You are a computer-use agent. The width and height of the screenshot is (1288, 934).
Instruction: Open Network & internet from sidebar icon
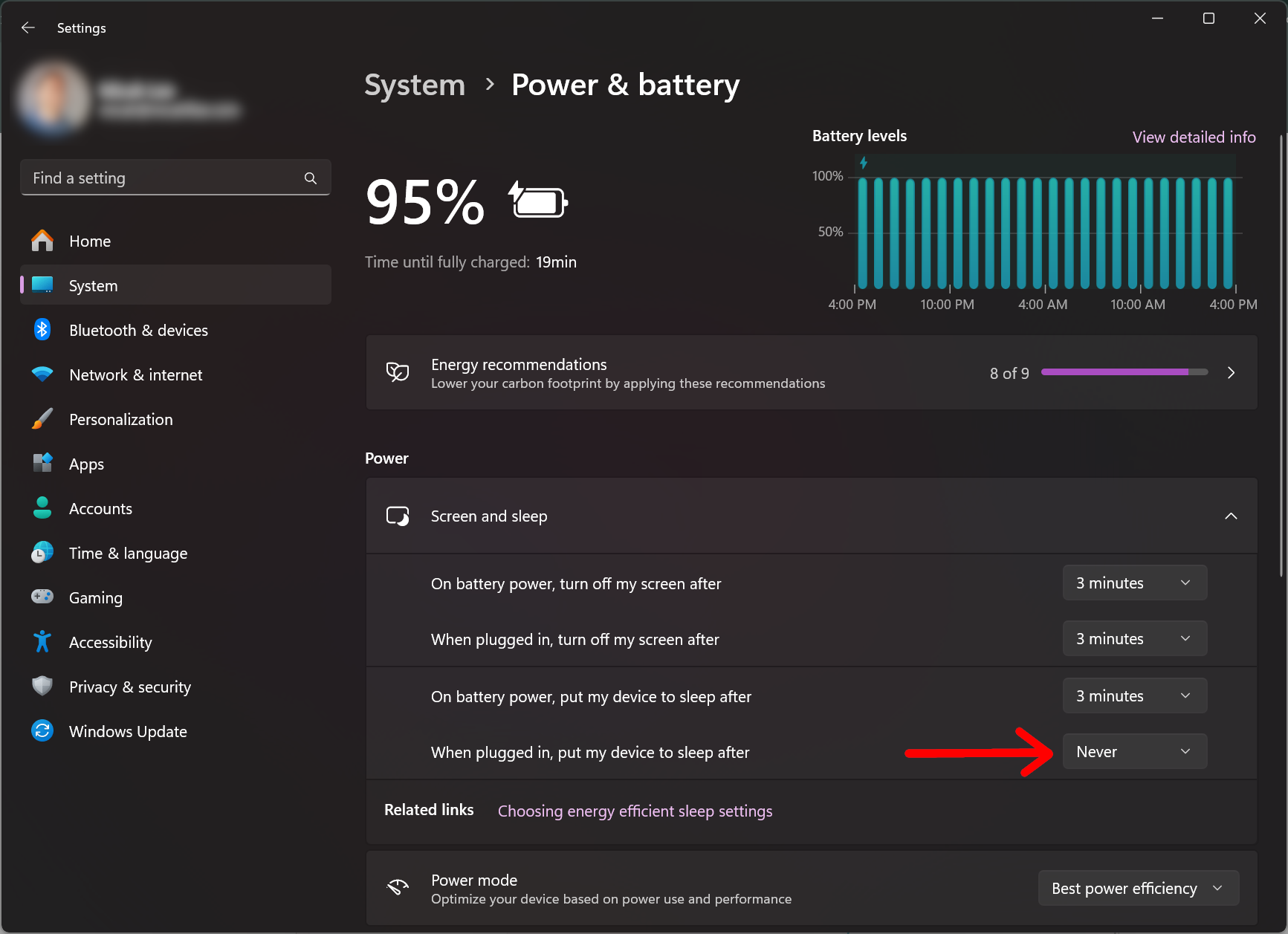42,374
